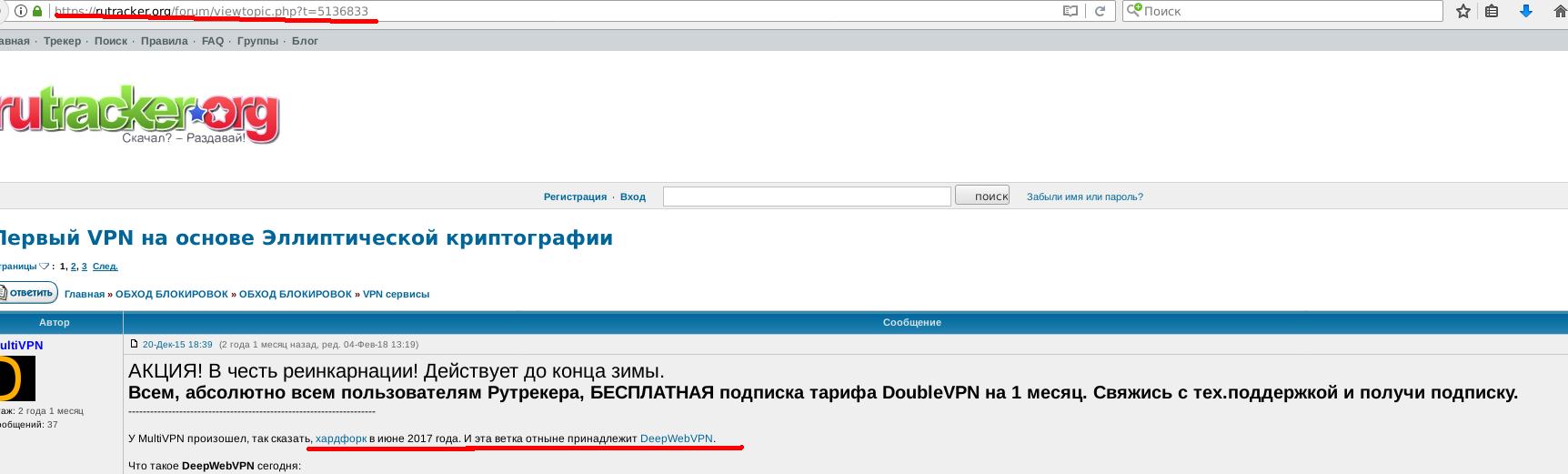Open Главная breadcrumb link

point(85,294)
